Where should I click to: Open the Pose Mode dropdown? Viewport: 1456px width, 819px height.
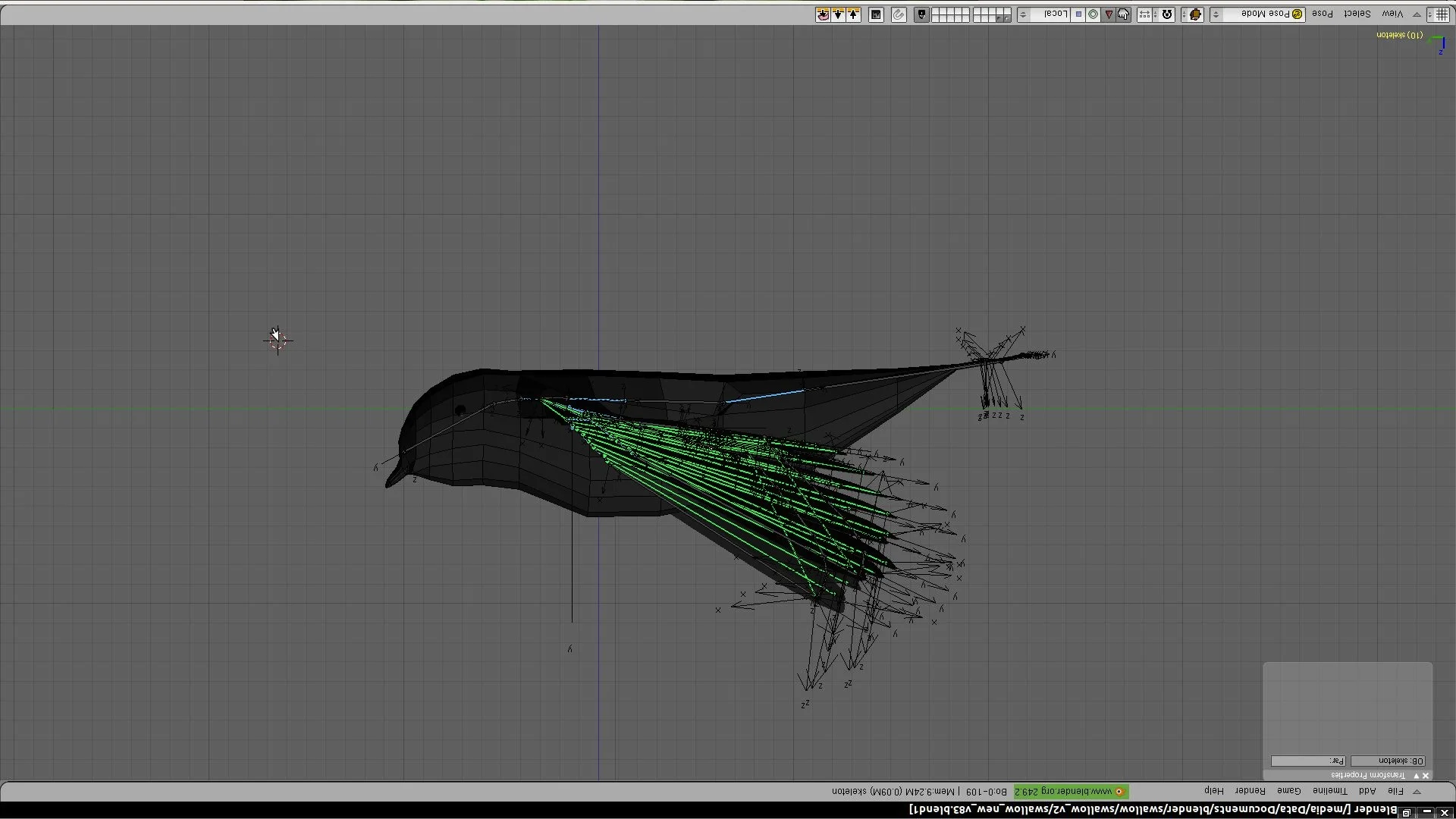[x=1257, y=14]
